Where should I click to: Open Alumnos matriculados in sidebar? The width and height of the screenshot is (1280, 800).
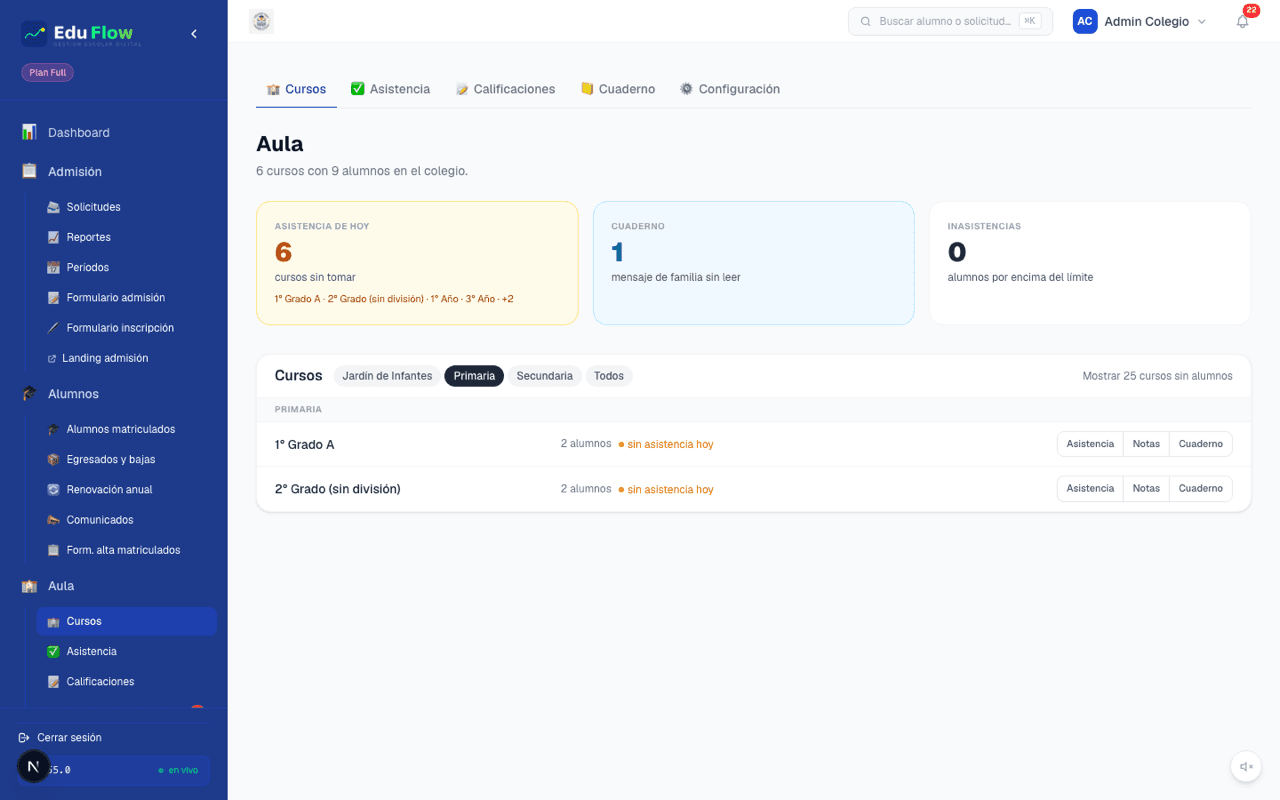click(126, 429)
